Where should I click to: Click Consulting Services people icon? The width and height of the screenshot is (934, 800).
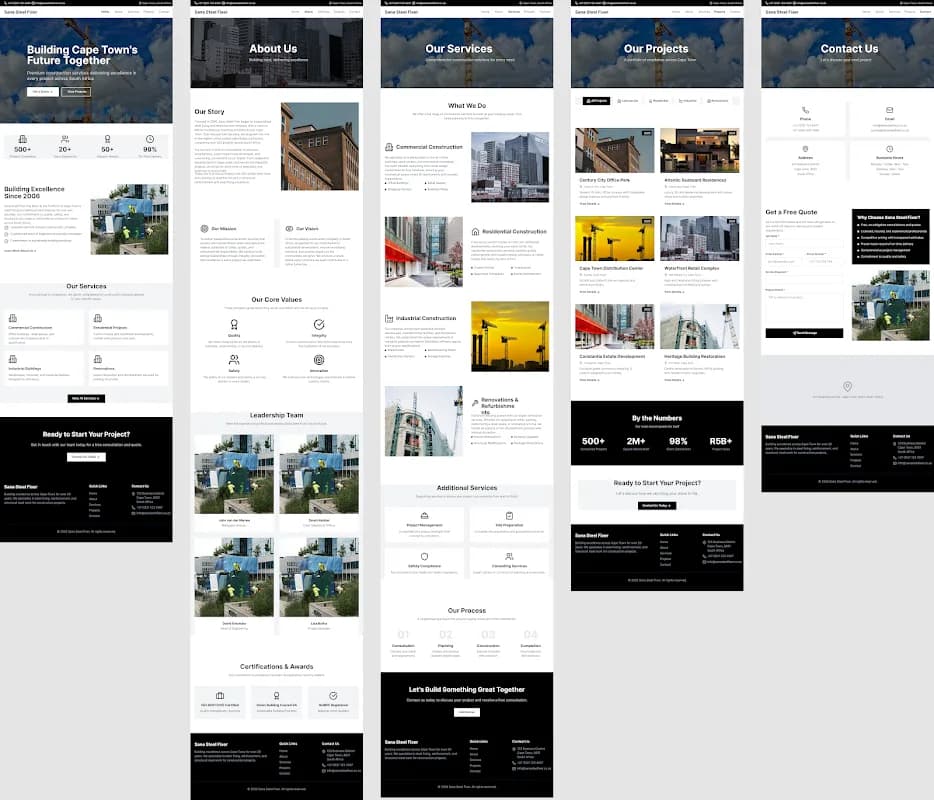click(x=509, y=556)
